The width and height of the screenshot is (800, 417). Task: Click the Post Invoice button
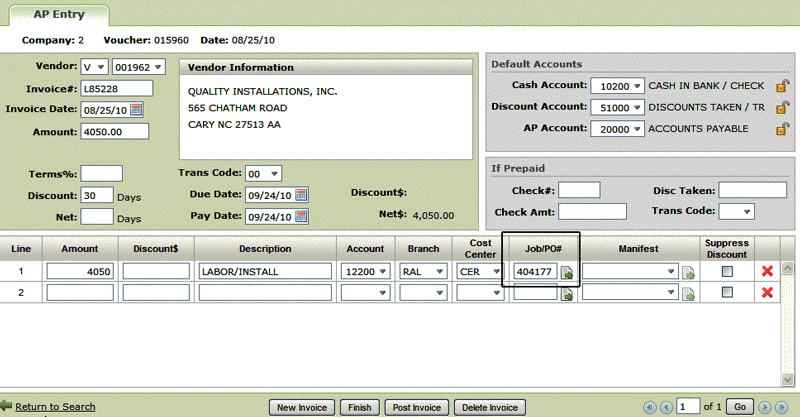point(414,407)
